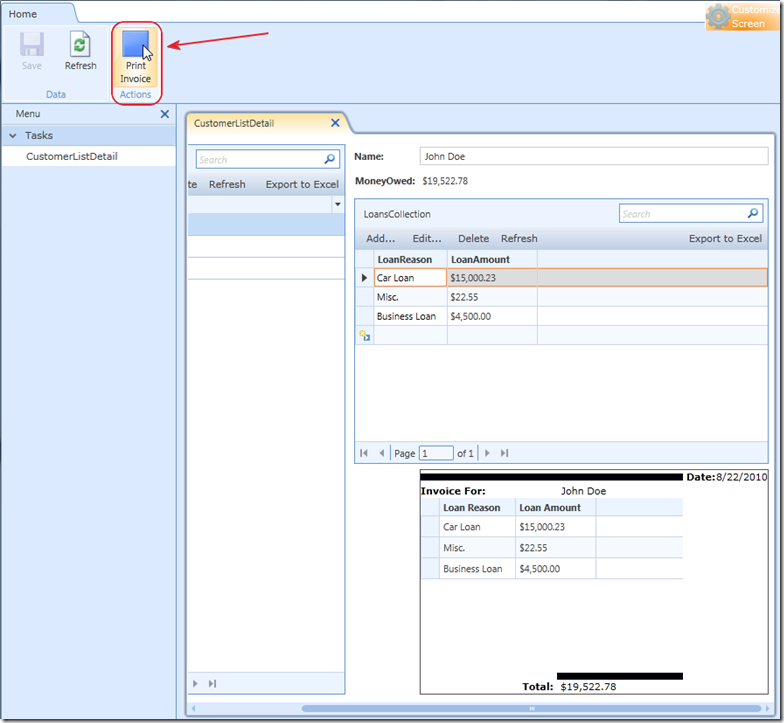Select the $4,500.00 cell in loans grid
784x723 pixels.
coord(492,316)
